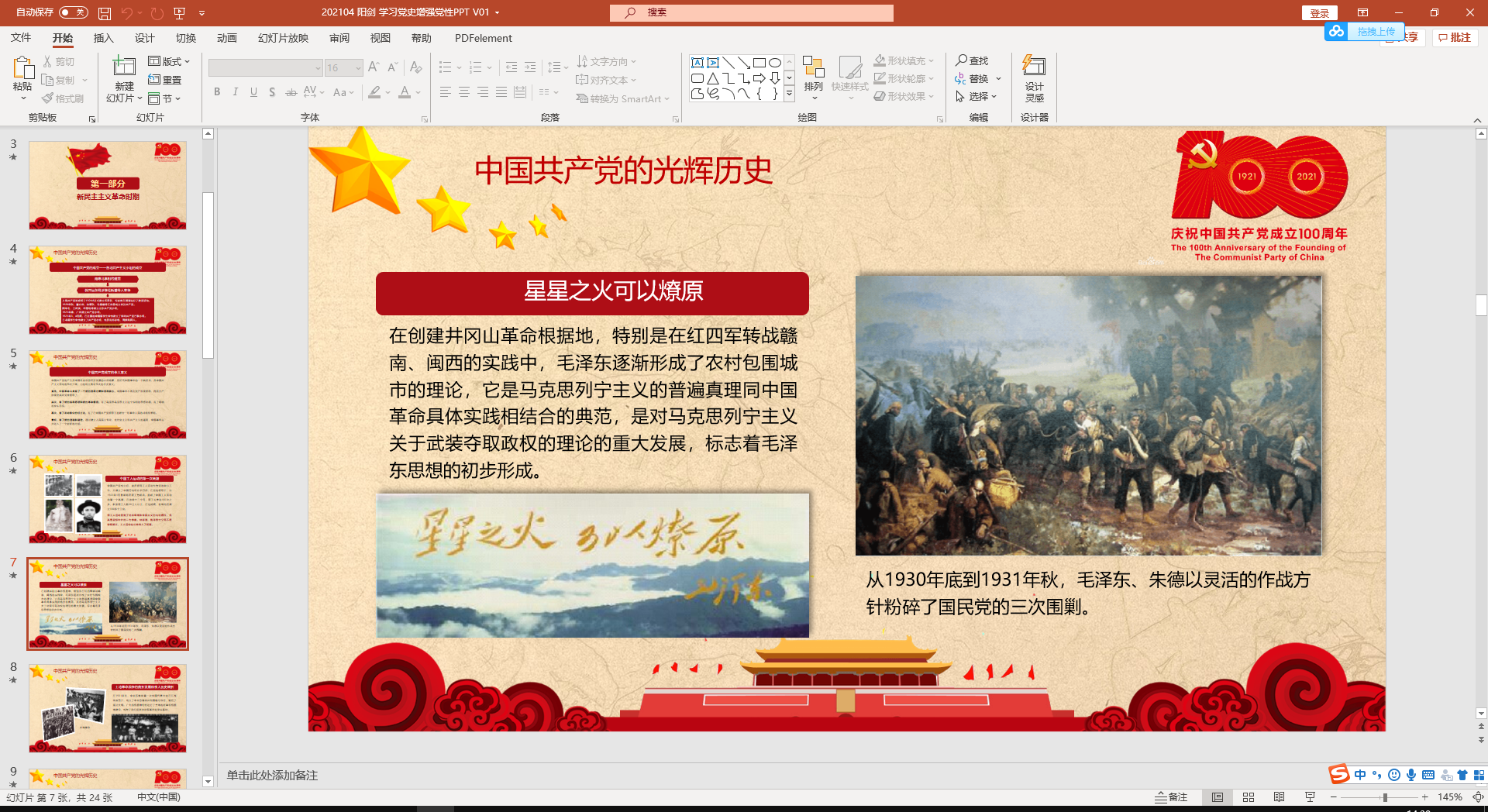Screen dimensions: 1488x812
Task: Toggle italic formatting
Action: click(x=235, y=92)
